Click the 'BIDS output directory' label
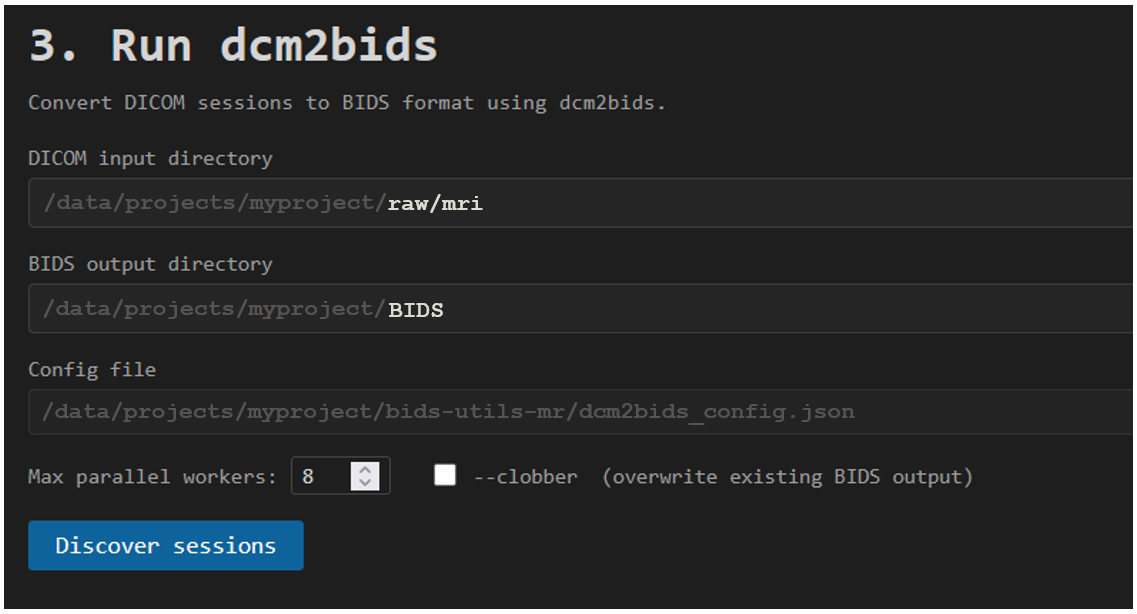 point(150,264)
